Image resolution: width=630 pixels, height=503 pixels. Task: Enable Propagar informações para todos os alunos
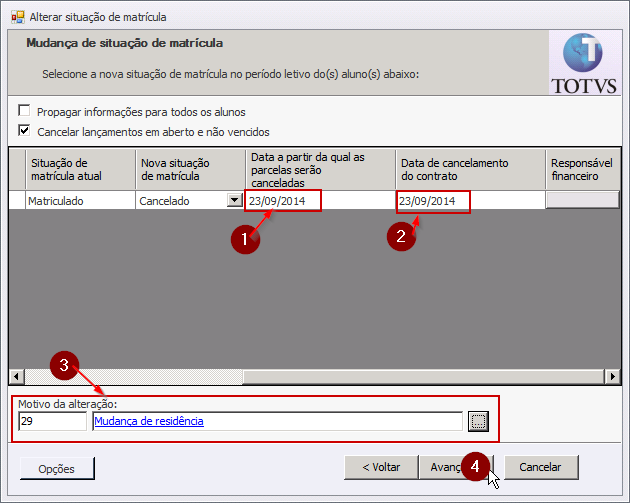[24, 112]
